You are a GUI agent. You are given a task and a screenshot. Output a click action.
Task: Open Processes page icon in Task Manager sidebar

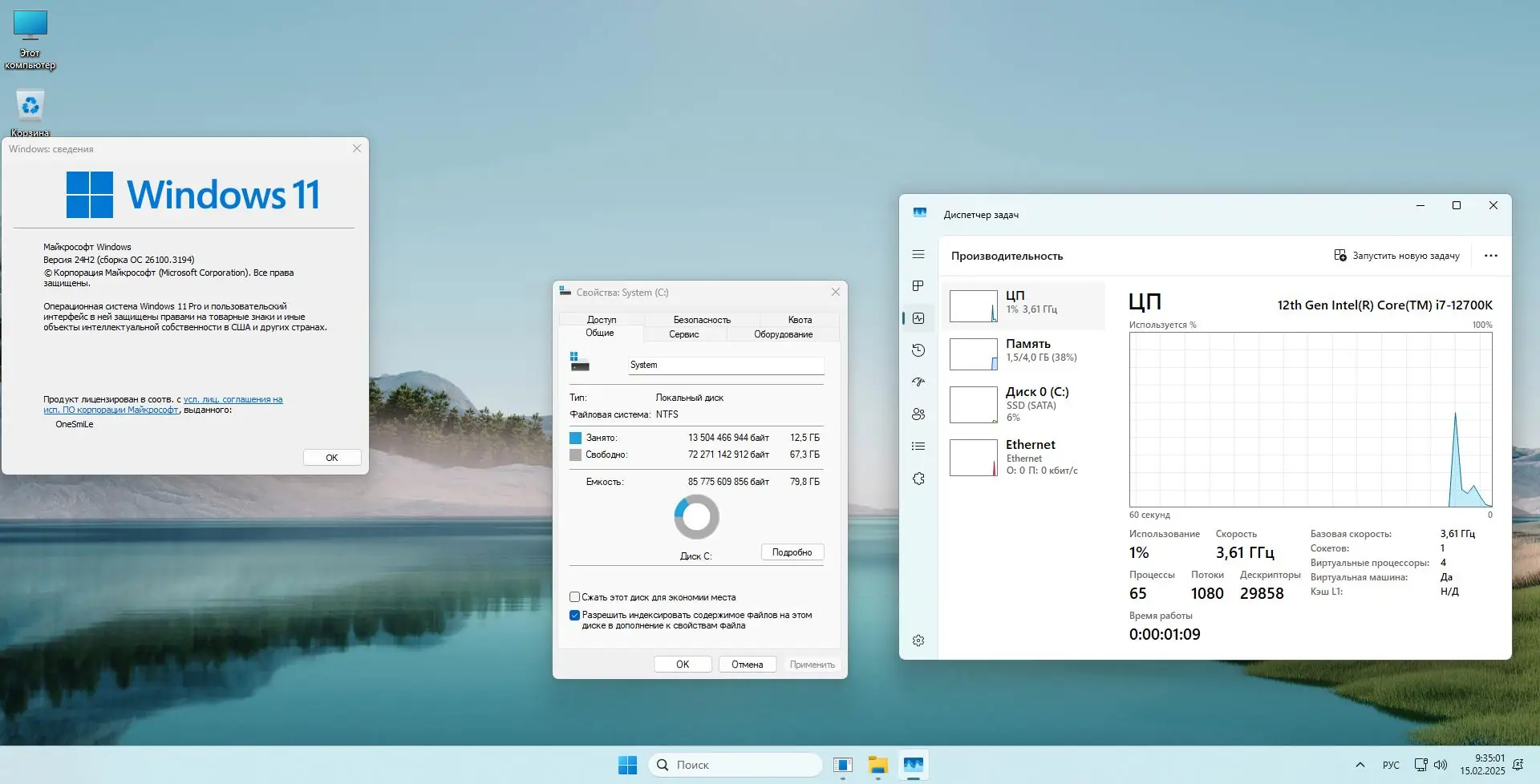[x=918, y=286]
